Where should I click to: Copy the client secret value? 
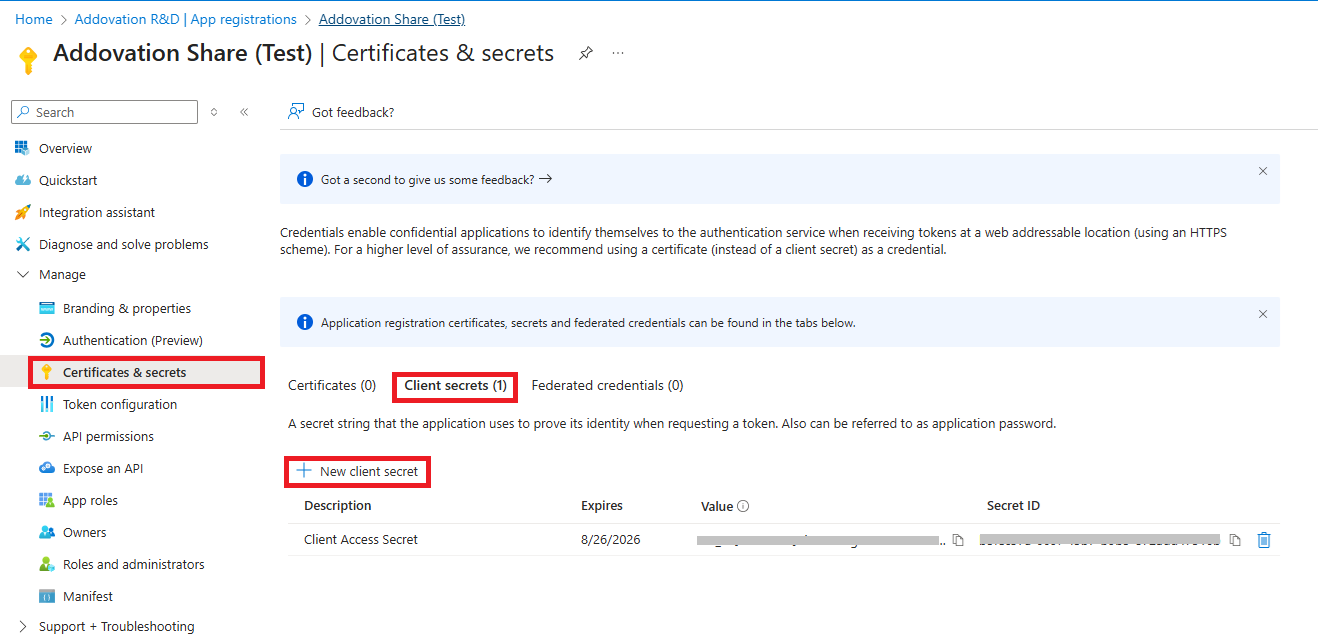coord(958,540)
